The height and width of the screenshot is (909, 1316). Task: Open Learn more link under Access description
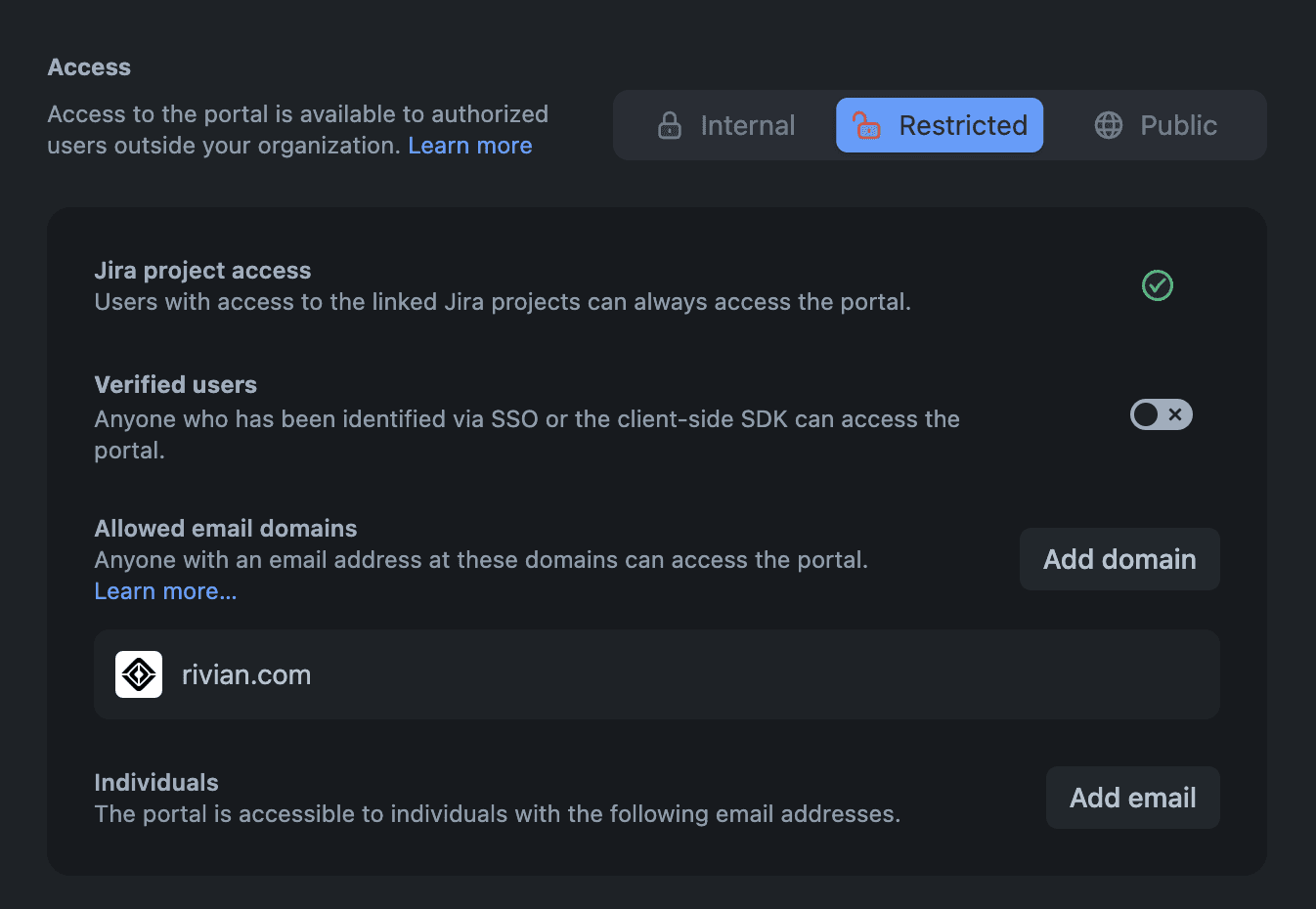click(x=470, y=146)
